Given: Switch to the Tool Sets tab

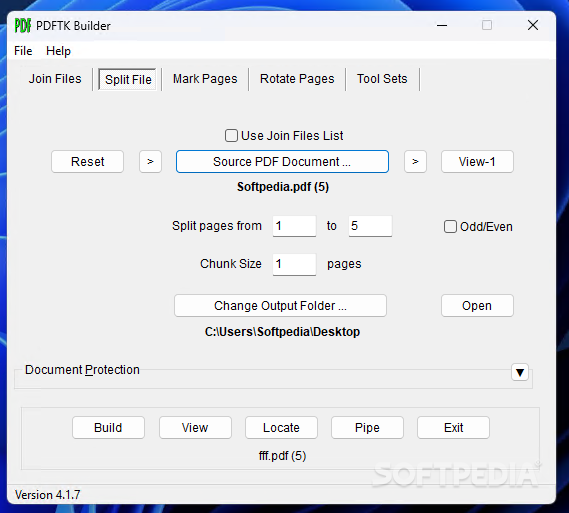Looking at the screenshot, I should pos(382,79).
